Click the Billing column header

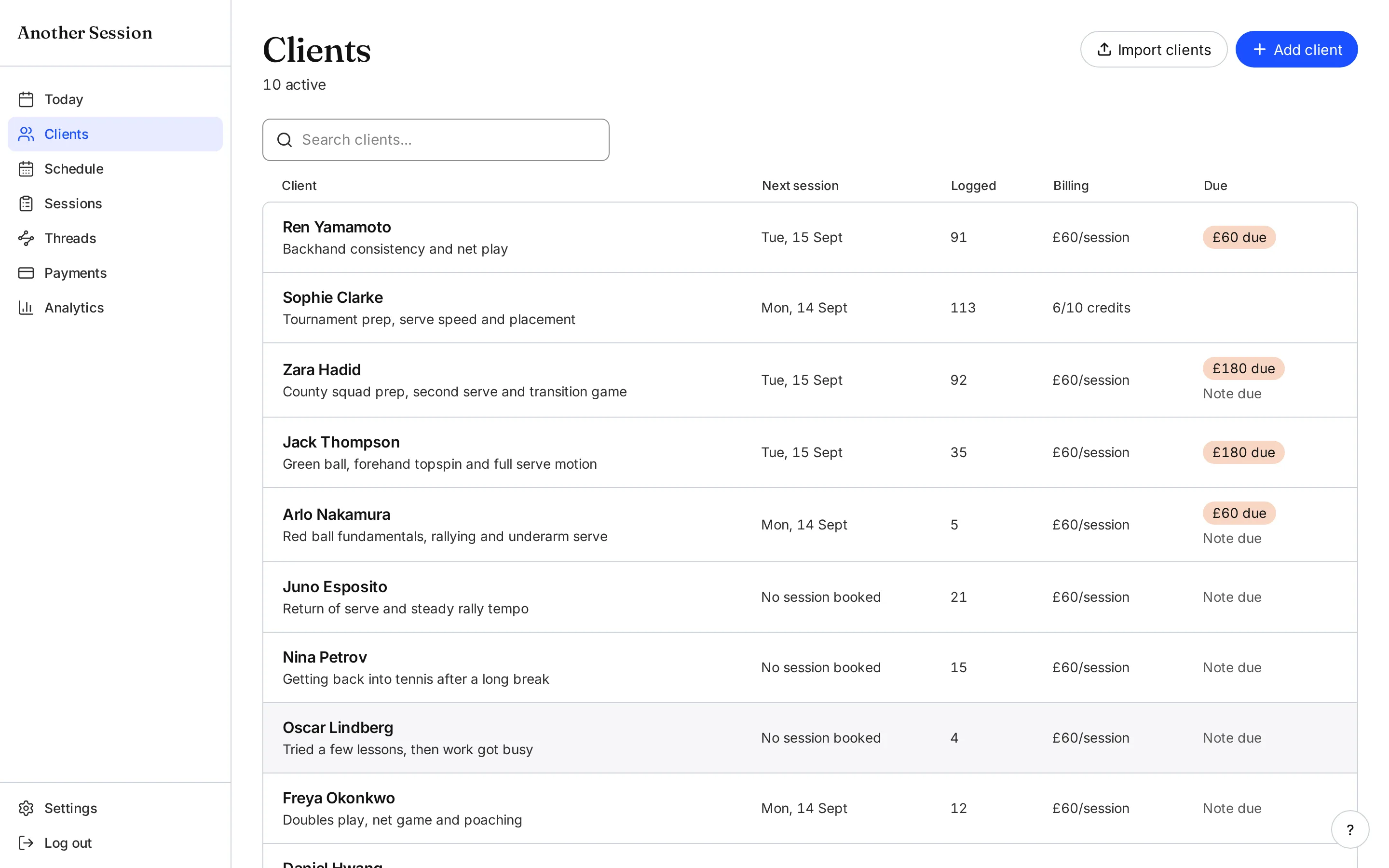1071,186
